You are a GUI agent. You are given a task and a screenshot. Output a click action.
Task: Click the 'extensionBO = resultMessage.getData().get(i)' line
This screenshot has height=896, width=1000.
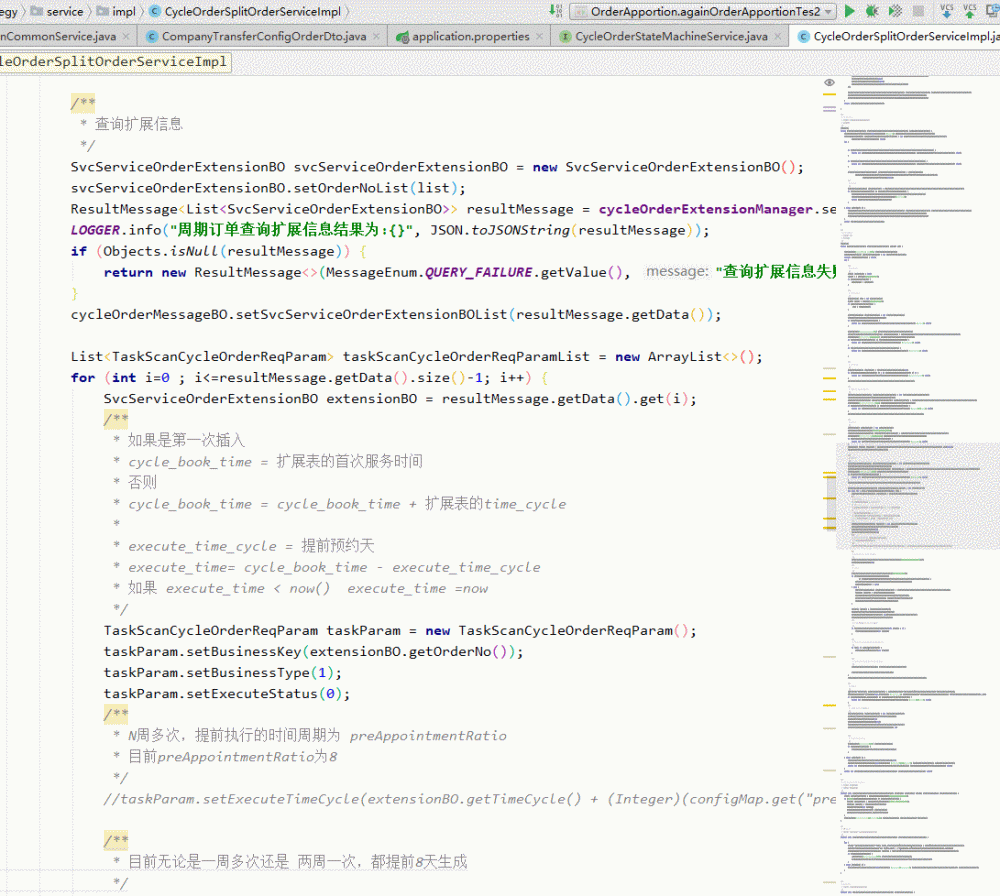(x=400, y=399)
